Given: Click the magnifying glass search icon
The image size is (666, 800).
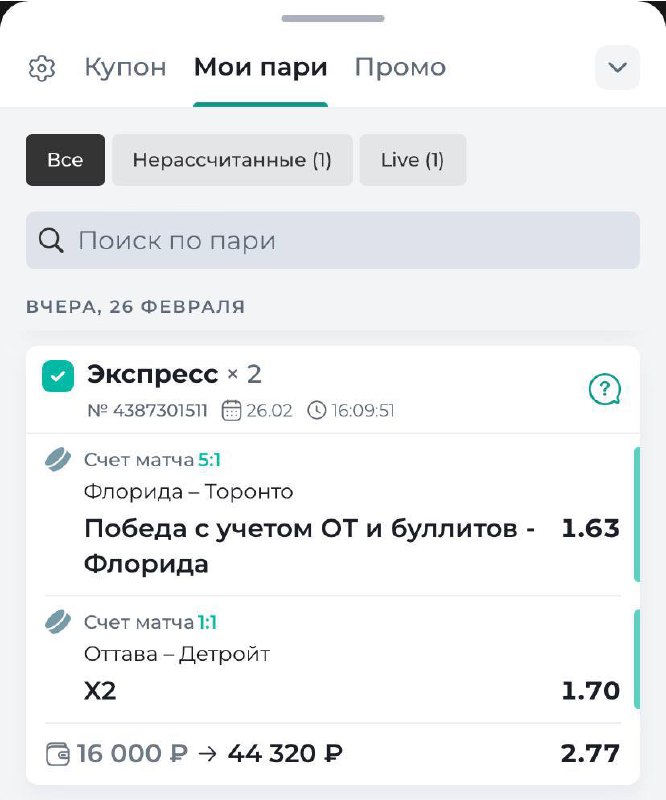Looking at the screenshot, I should pyautogui.click(x=50, y=240).
